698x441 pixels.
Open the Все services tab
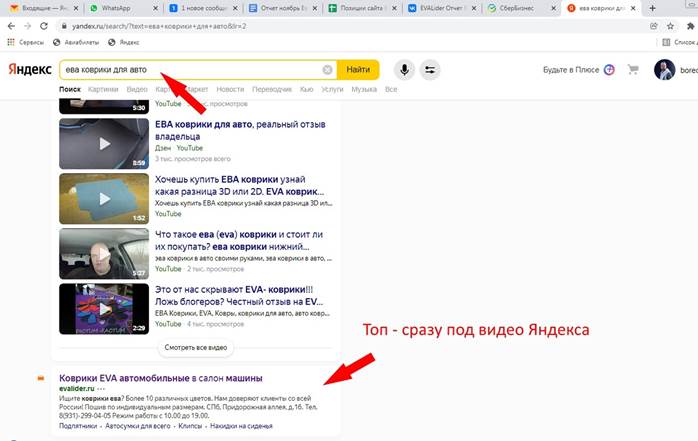(391, 89)
